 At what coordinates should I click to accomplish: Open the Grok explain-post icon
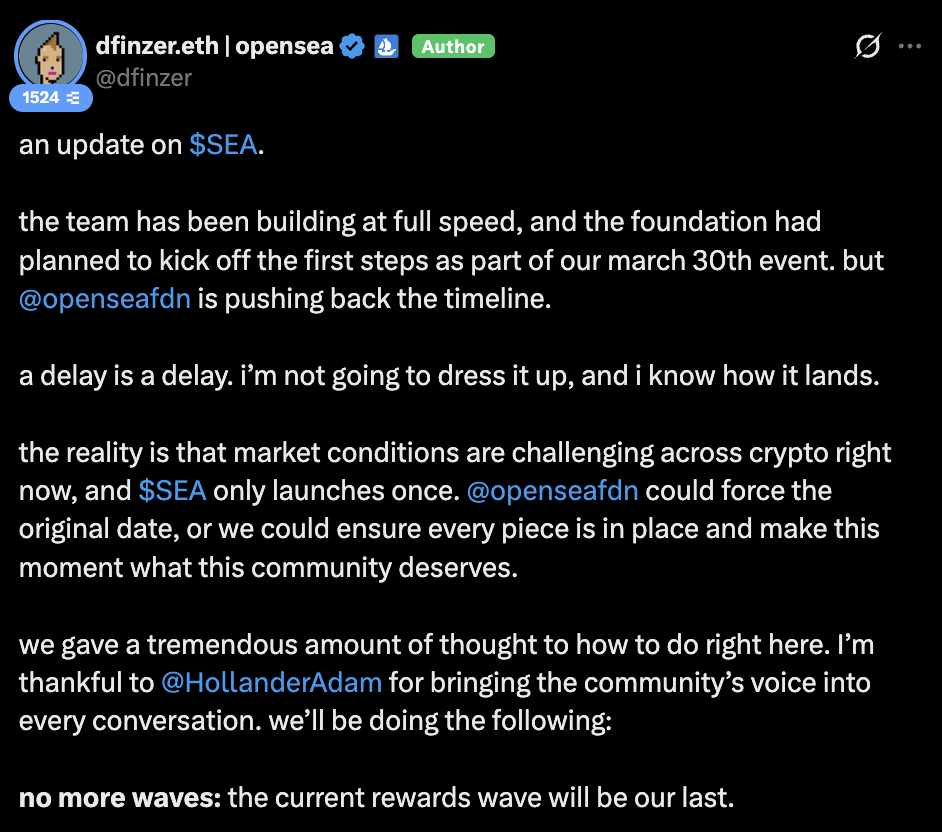868,46
